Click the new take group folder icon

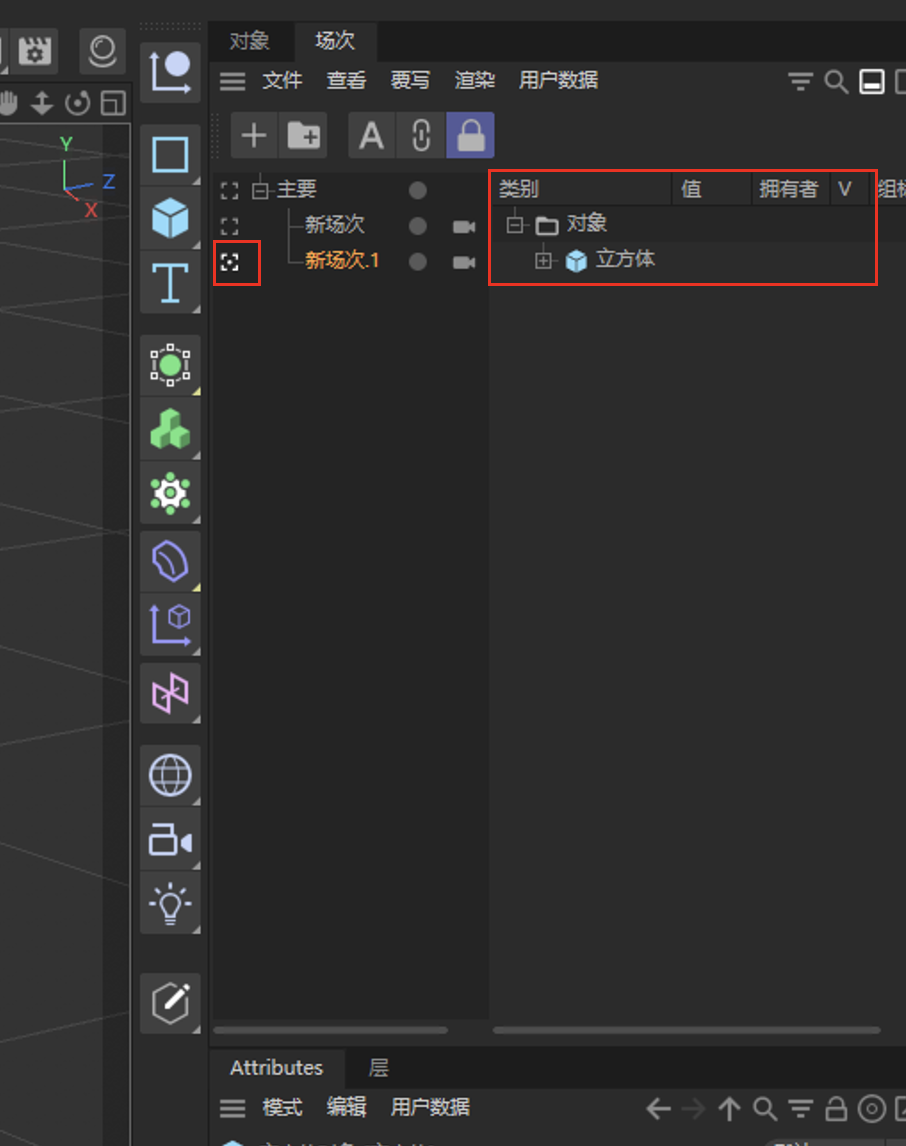coord(303,136)
